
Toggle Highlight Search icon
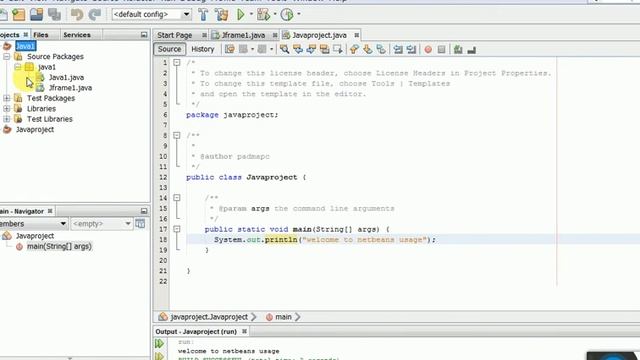click(324, 49)
